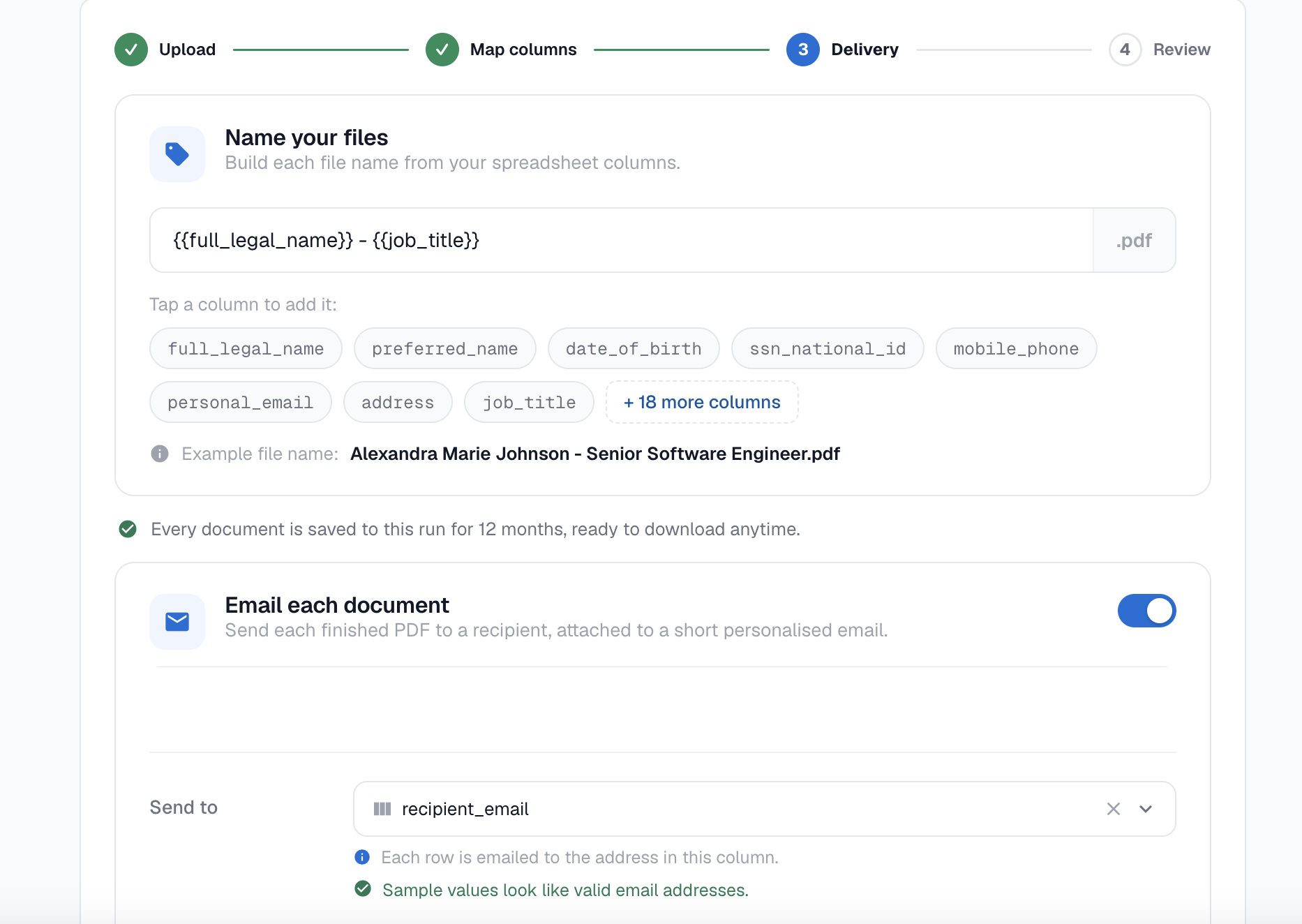Click green check icon beside Sample values message
The image size is (1302, 924).
click(x=363, y=889)
